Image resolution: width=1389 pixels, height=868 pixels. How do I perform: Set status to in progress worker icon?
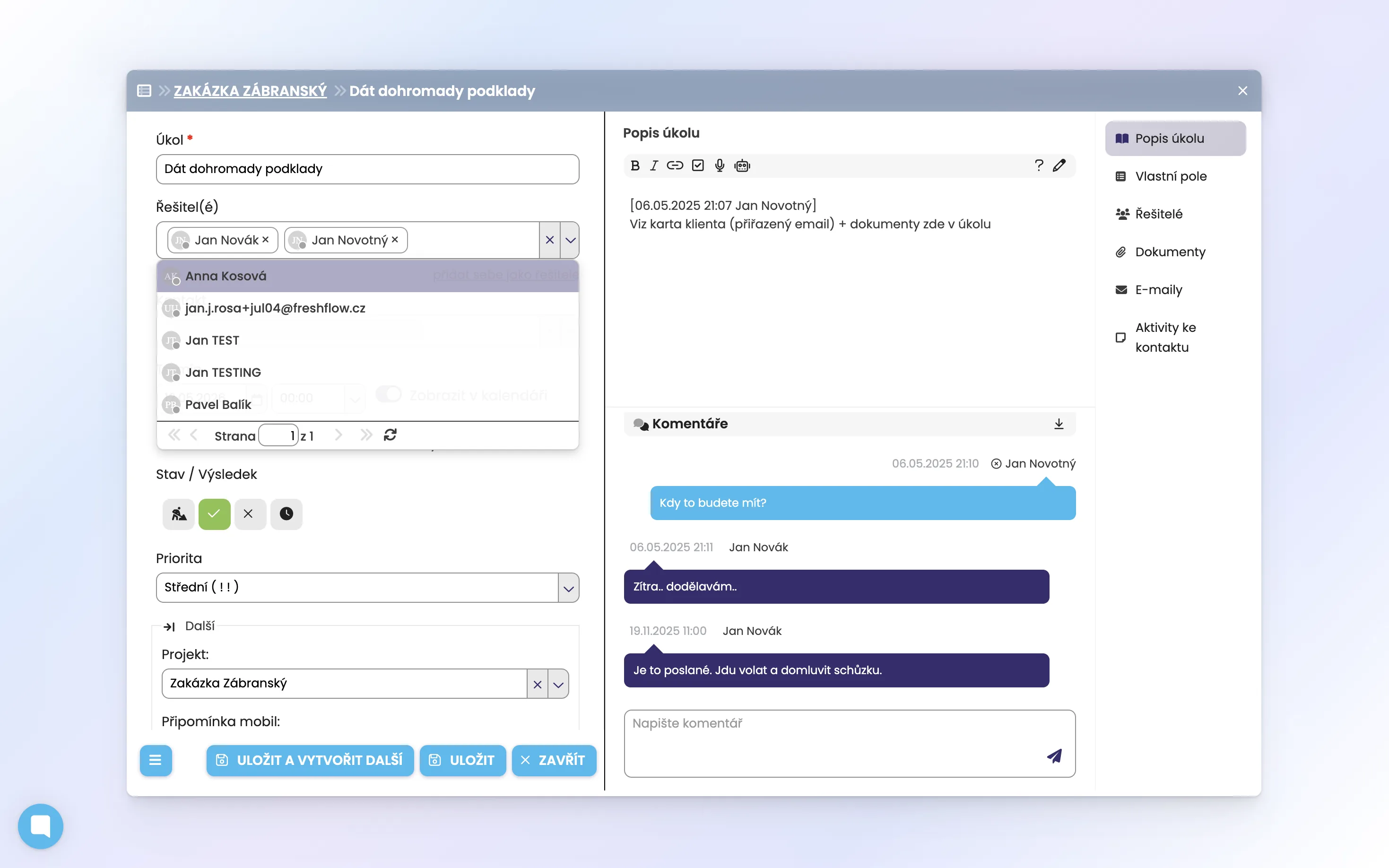click(179, 514)
